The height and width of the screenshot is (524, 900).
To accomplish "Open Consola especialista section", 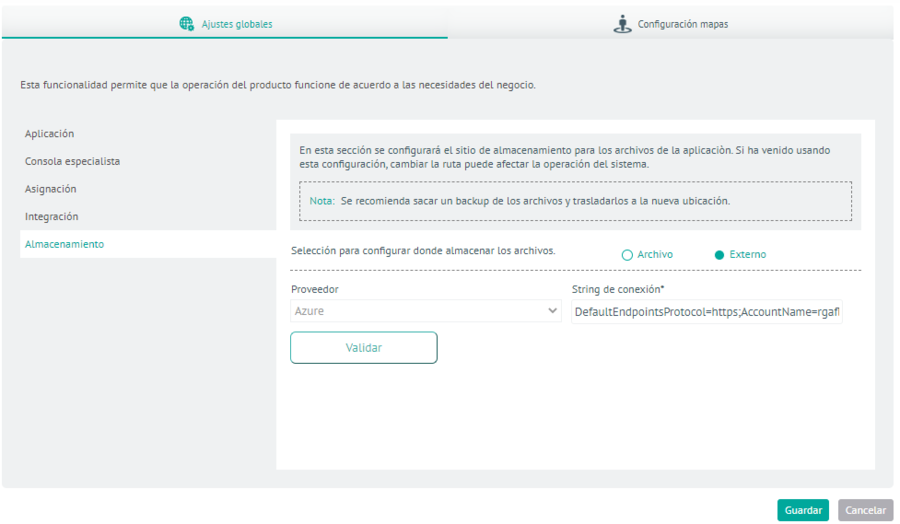I will pos(72,161).
